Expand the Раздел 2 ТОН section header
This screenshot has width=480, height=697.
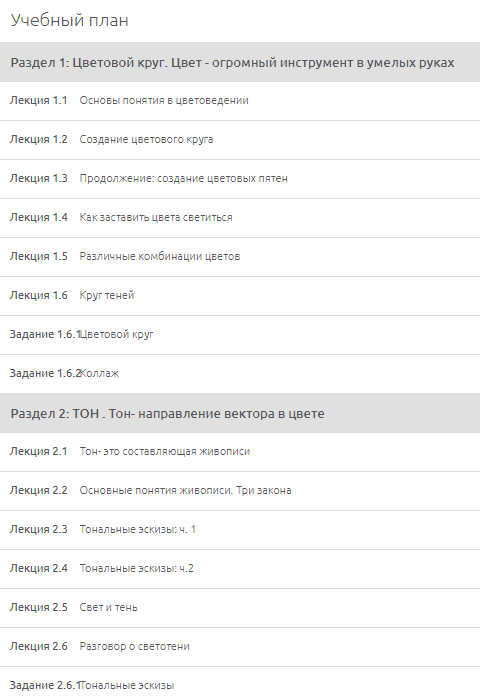pos(240,413)
